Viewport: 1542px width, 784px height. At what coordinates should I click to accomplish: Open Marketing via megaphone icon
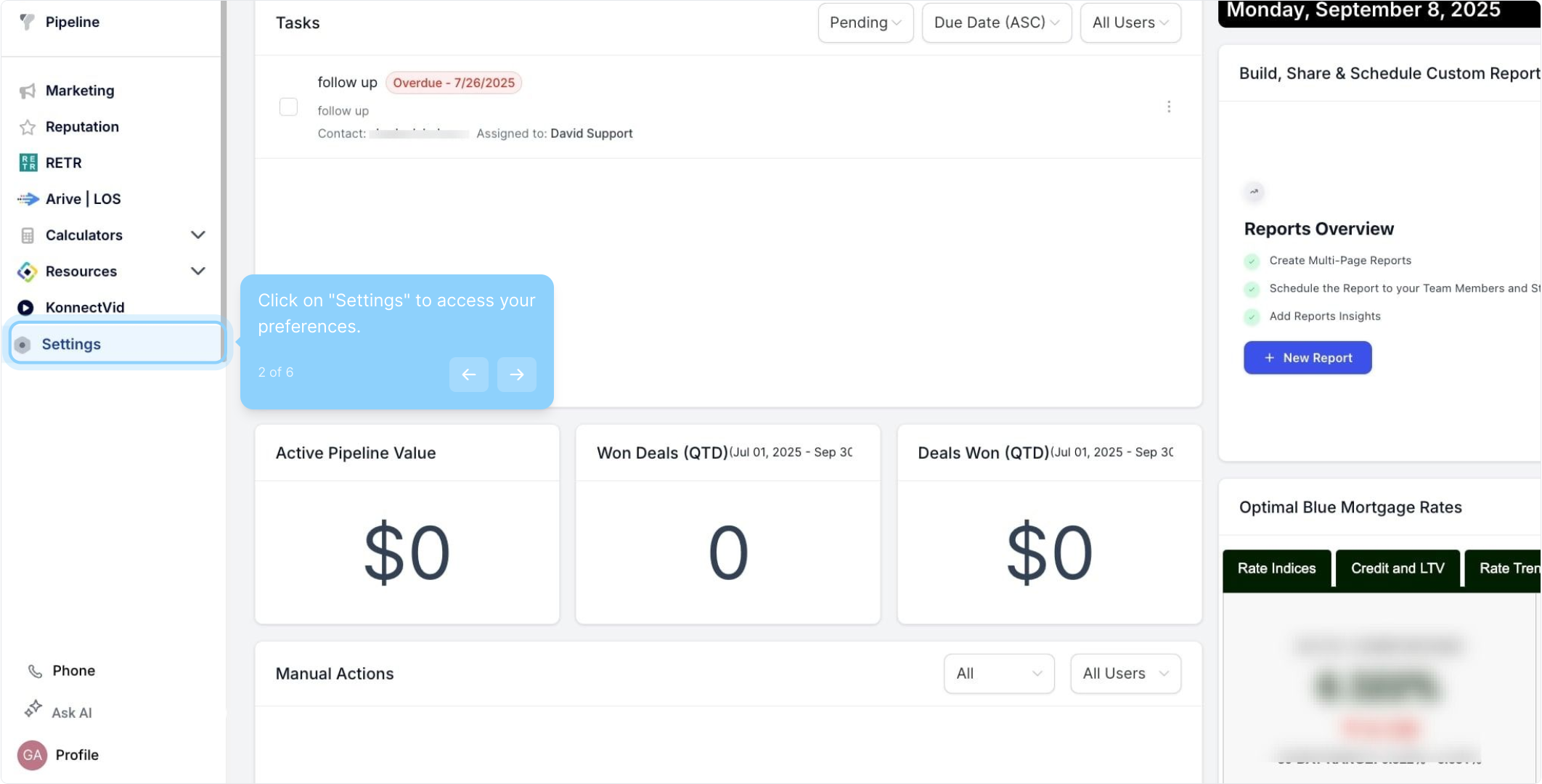[28, 91]
